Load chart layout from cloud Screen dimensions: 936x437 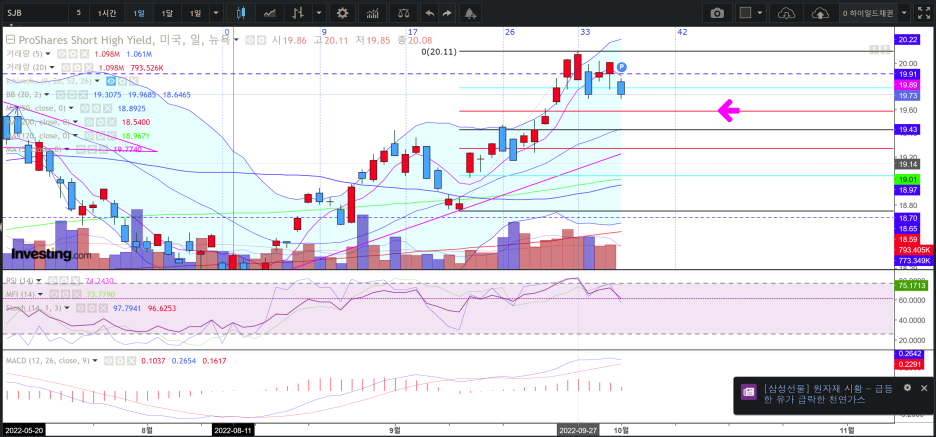[788, 13]
